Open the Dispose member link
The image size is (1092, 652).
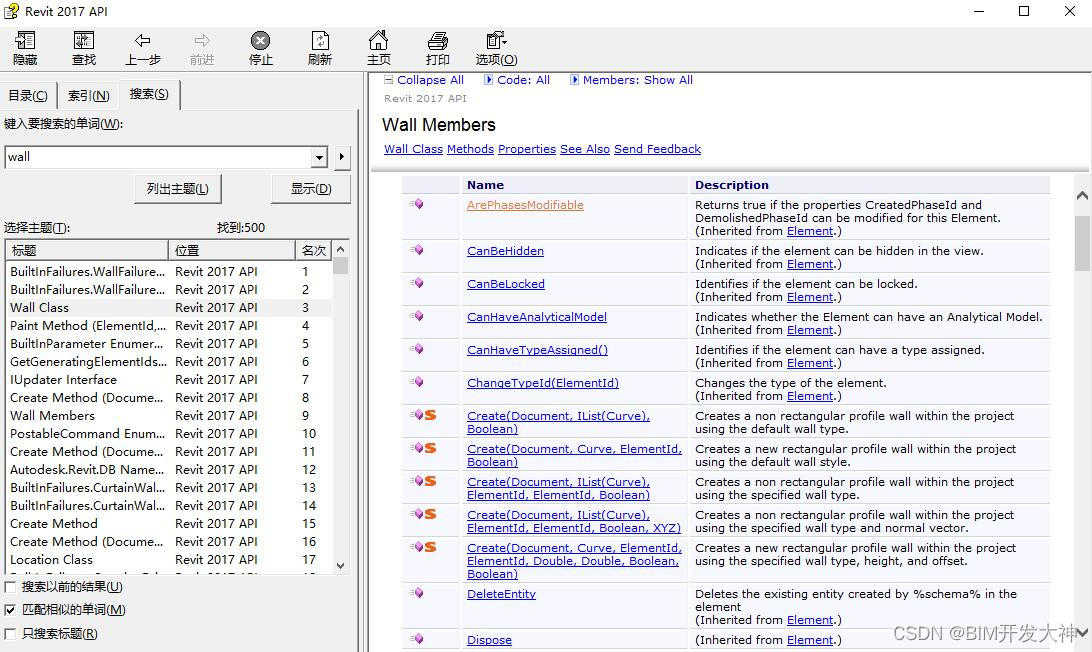pyautogui.click(x=490, y=640)
